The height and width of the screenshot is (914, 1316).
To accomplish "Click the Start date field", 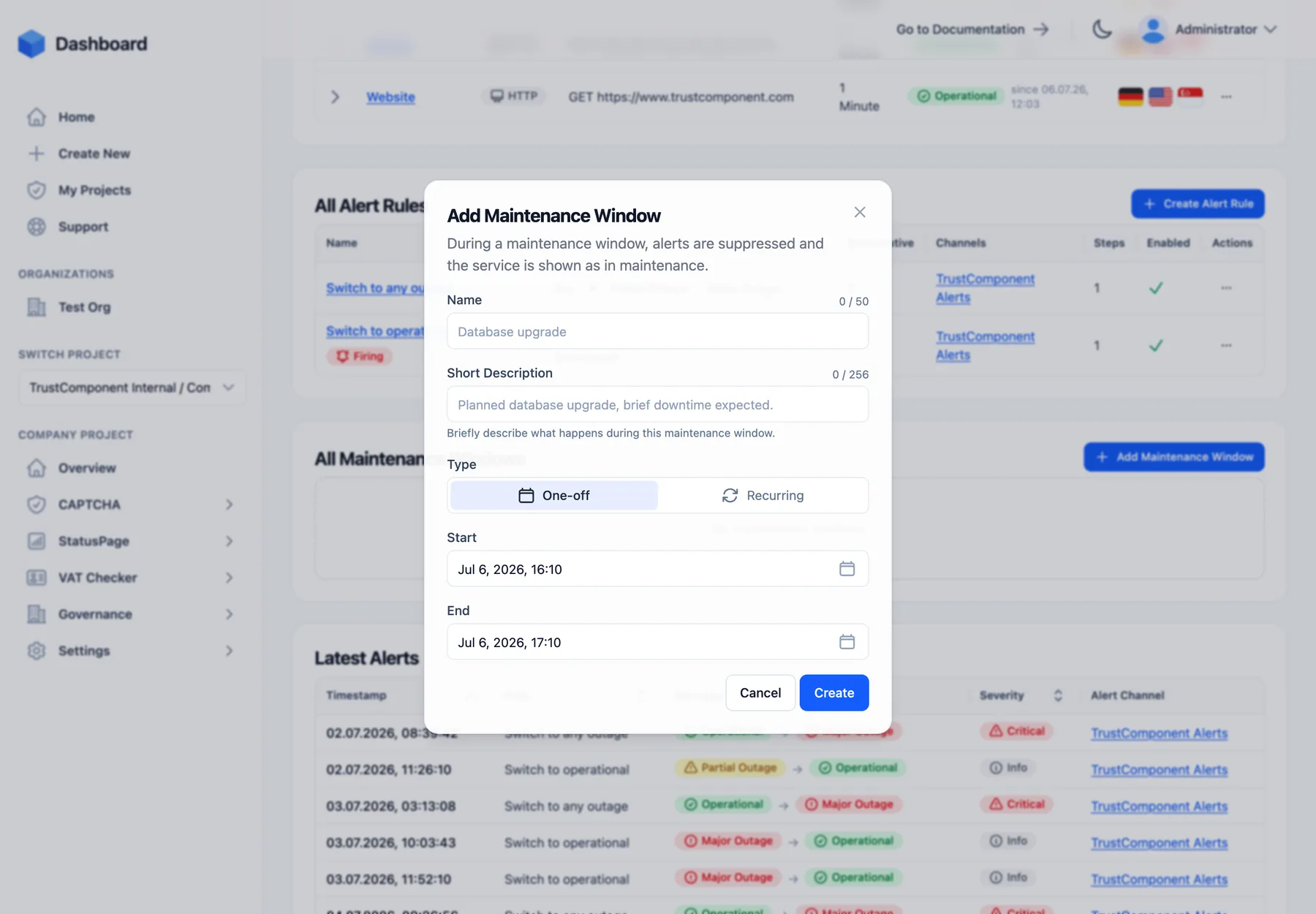I will tap(657, 569).
